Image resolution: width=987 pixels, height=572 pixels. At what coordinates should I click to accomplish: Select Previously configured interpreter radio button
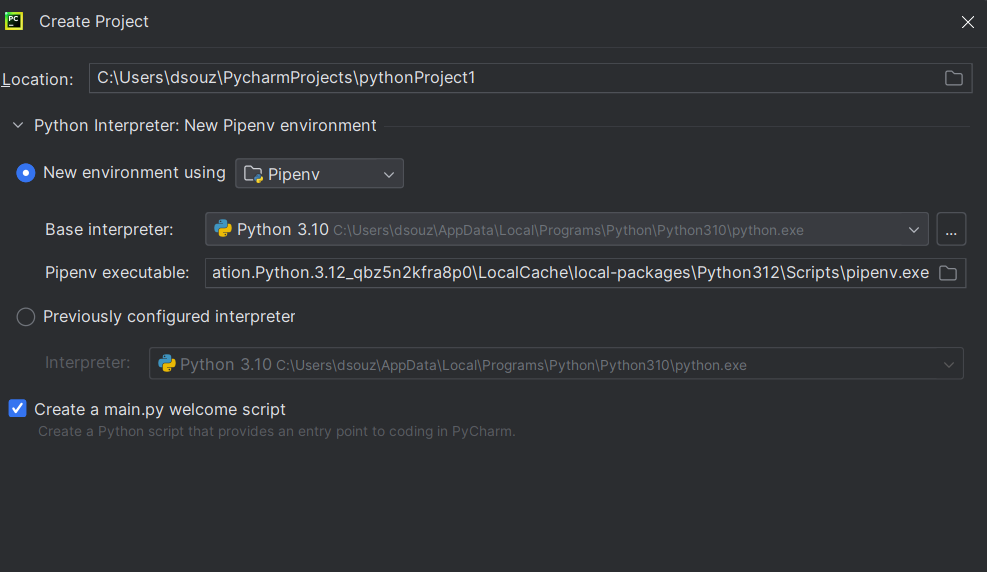[26, 317]
